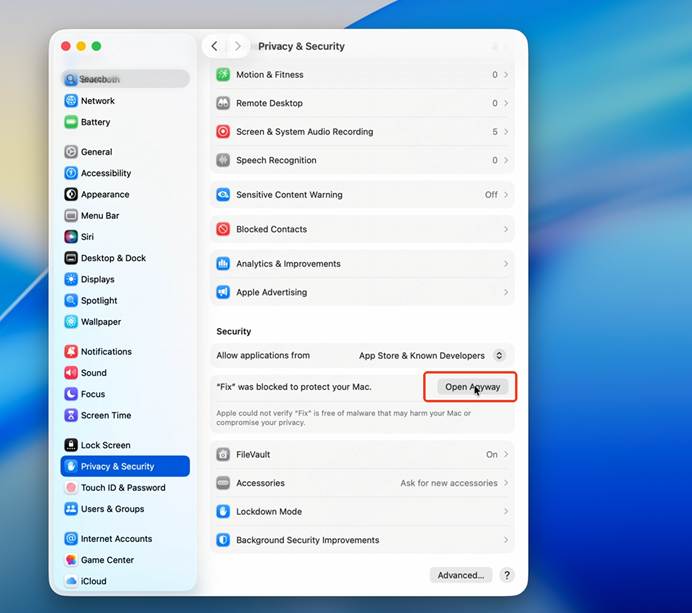Open Touch ID & Password label
Viewport: 692px width, 613px height.
(123, 488)
